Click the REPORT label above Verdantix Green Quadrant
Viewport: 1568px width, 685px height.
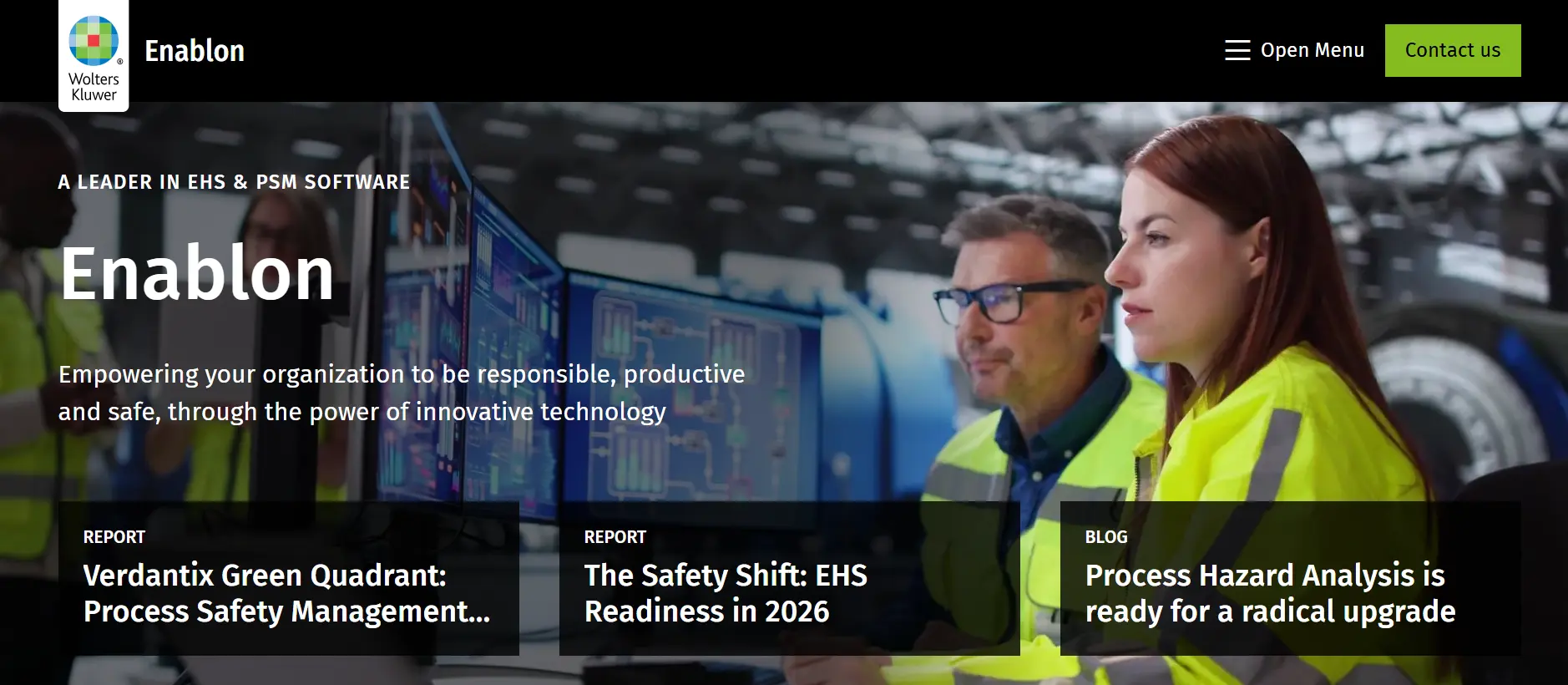point(114,537)
